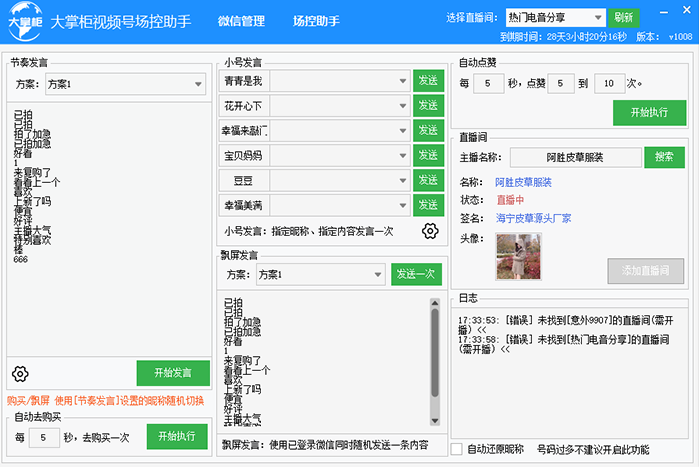Send message for 豆豆 account
The width and height of the screenshot is (699, 467).
(428, 180)
